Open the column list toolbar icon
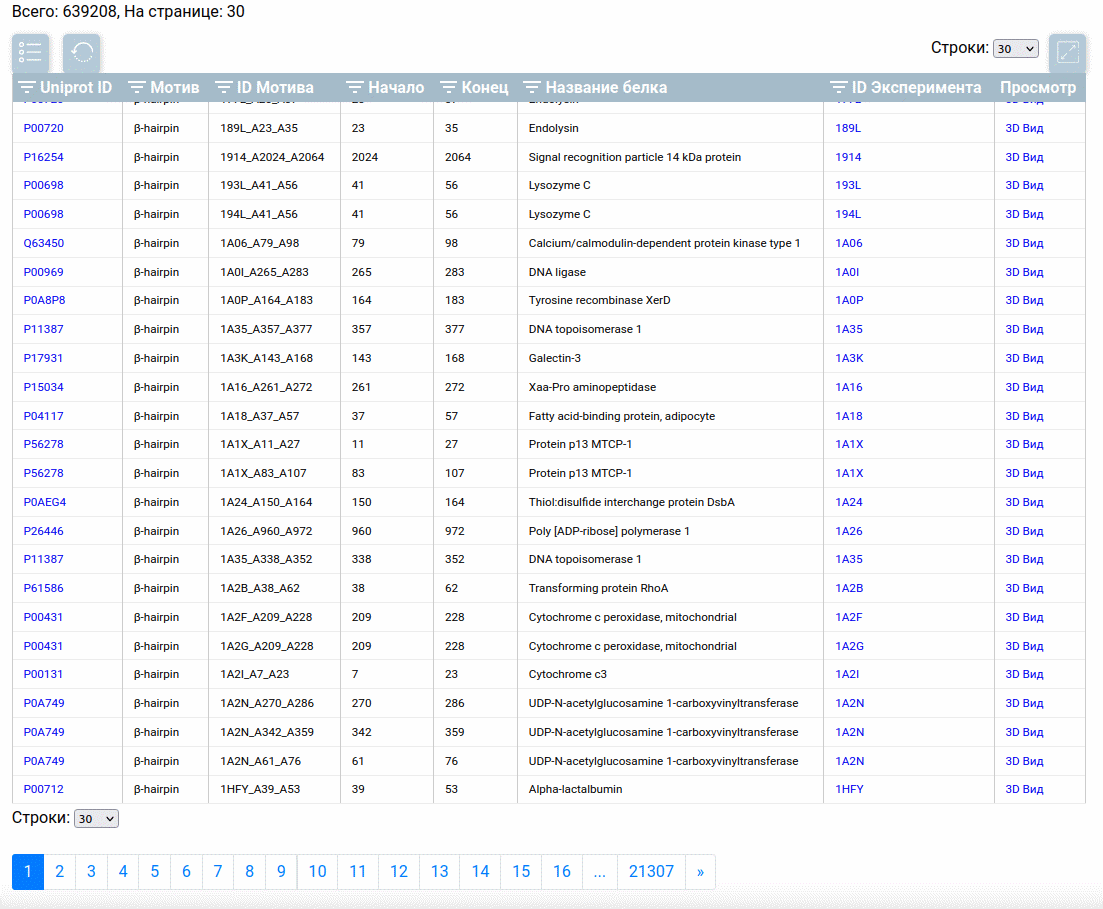The height and width of the screenshot is (909, 1103). (30, 52)
